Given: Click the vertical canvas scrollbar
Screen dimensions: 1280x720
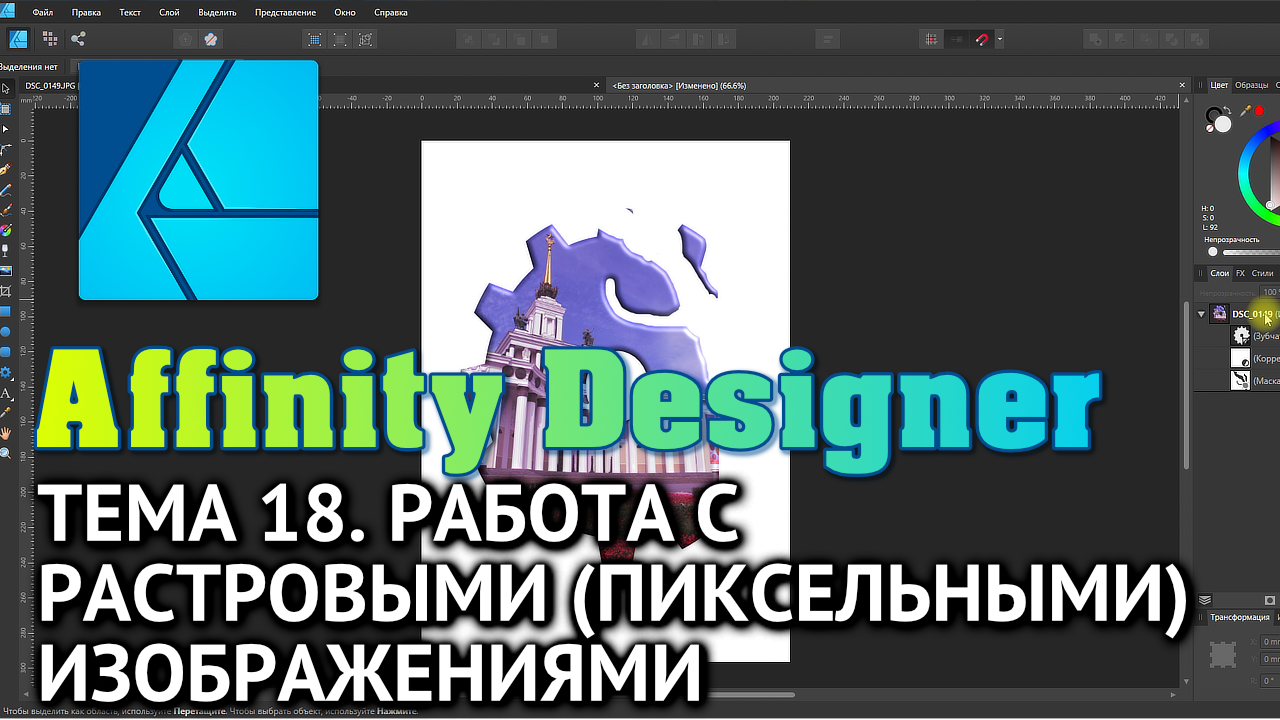Looking at the screenshot, I should pos(1188,385).
